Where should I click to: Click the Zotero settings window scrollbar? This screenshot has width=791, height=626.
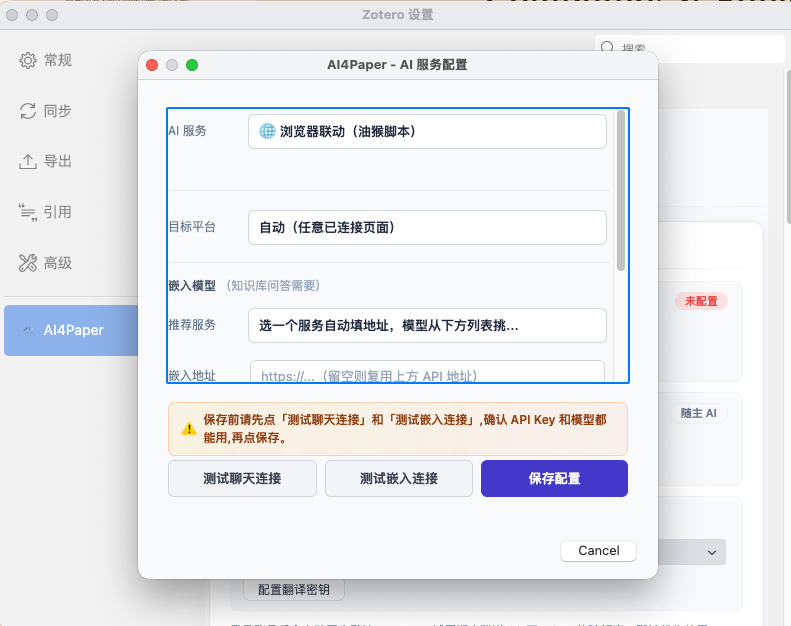tap(788, 146)
